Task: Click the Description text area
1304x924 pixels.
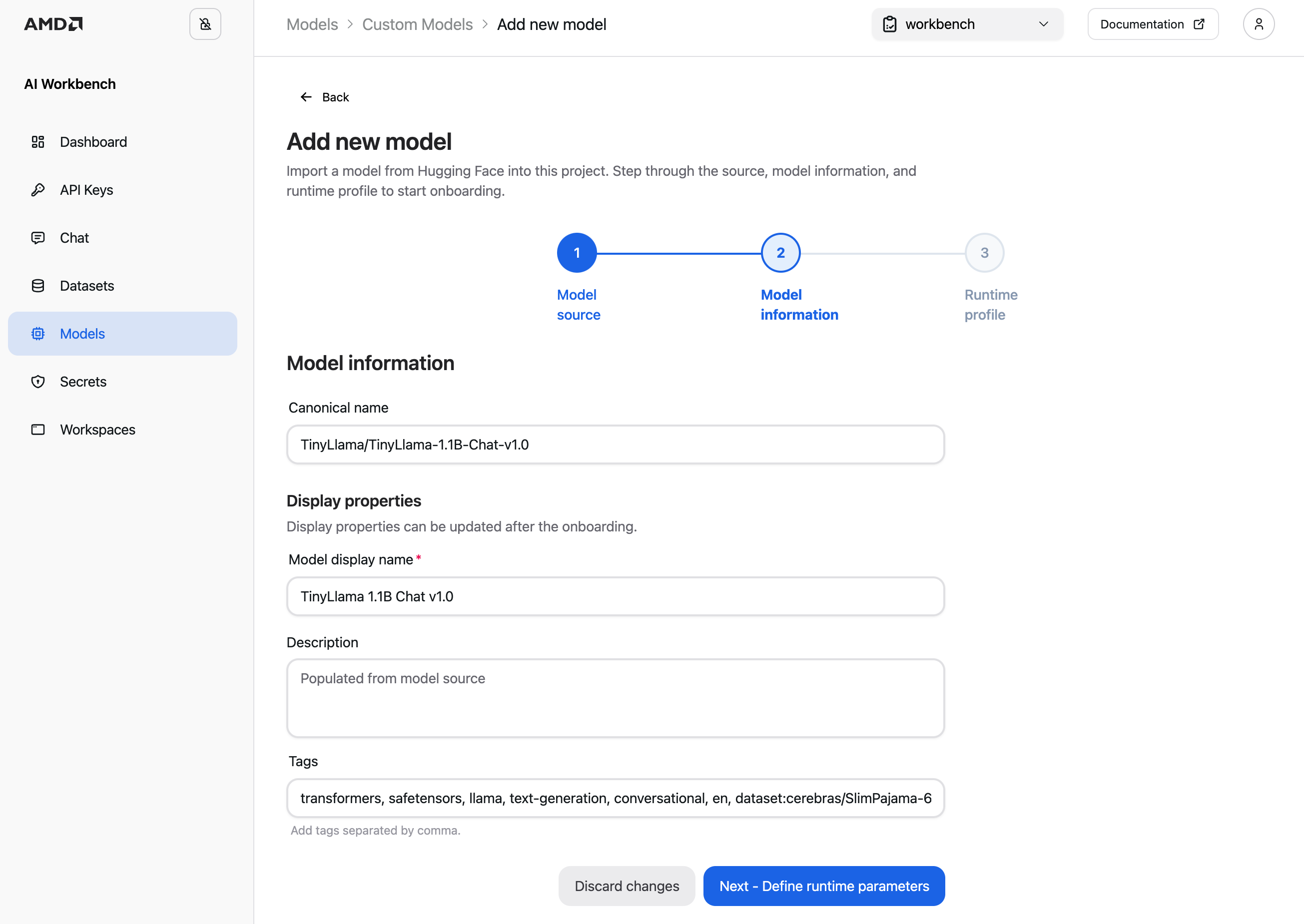Action: coord(616,698)
